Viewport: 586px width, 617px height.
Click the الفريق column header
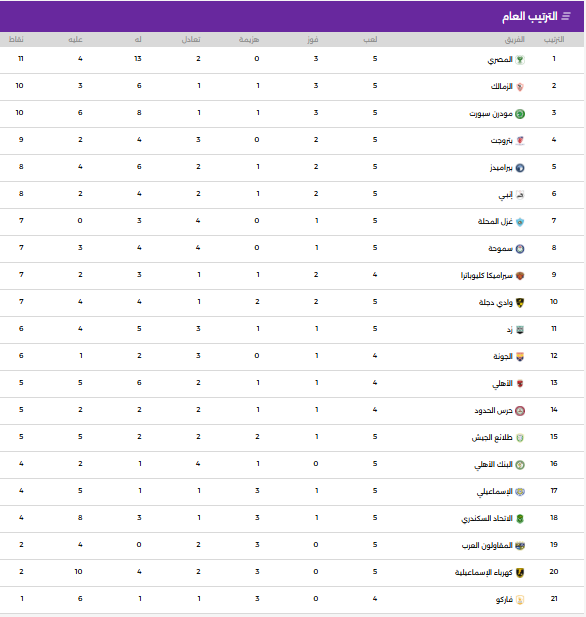[x=515, y=39]
